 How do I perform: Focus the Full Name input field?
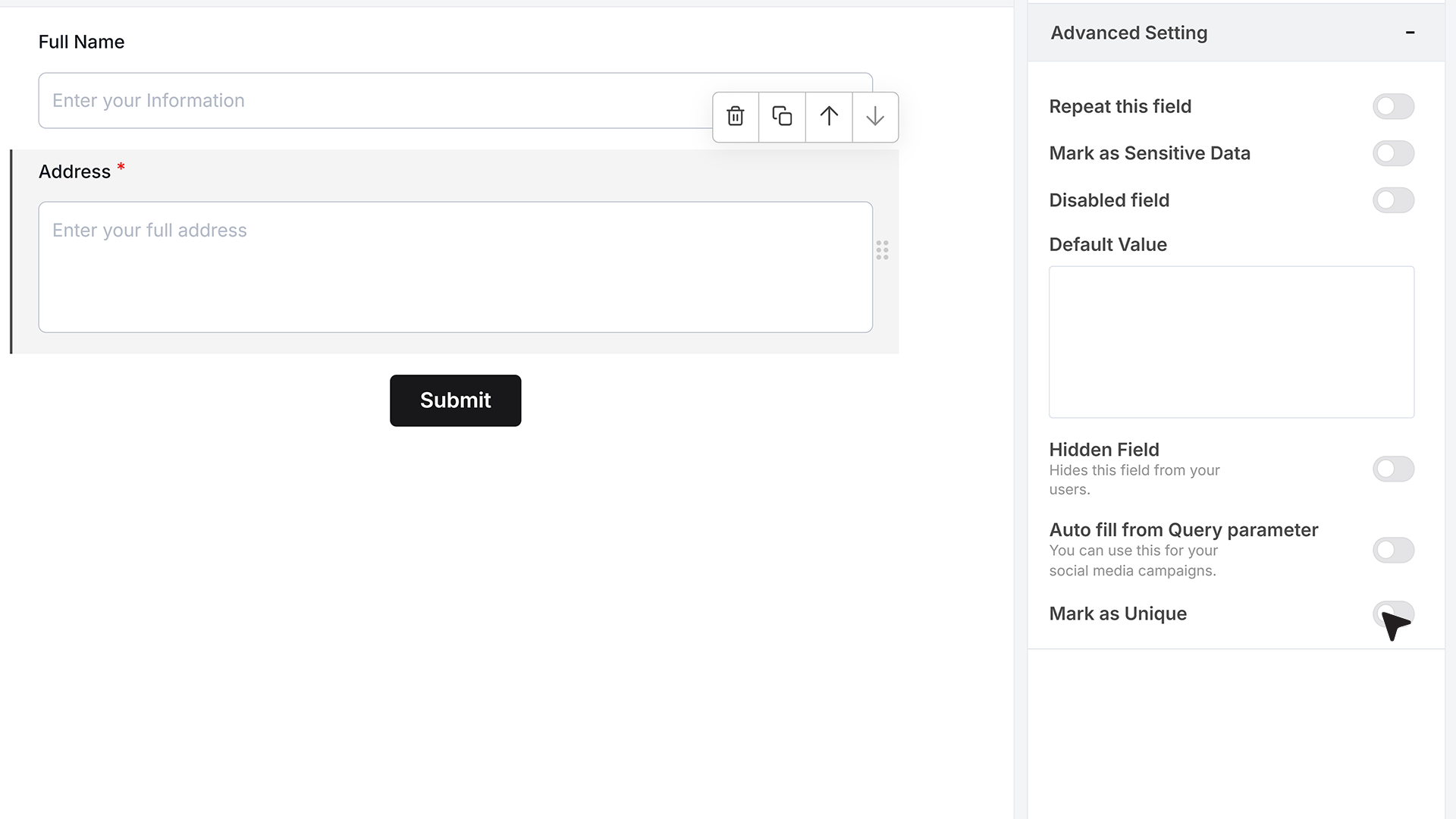click(455, 101)
